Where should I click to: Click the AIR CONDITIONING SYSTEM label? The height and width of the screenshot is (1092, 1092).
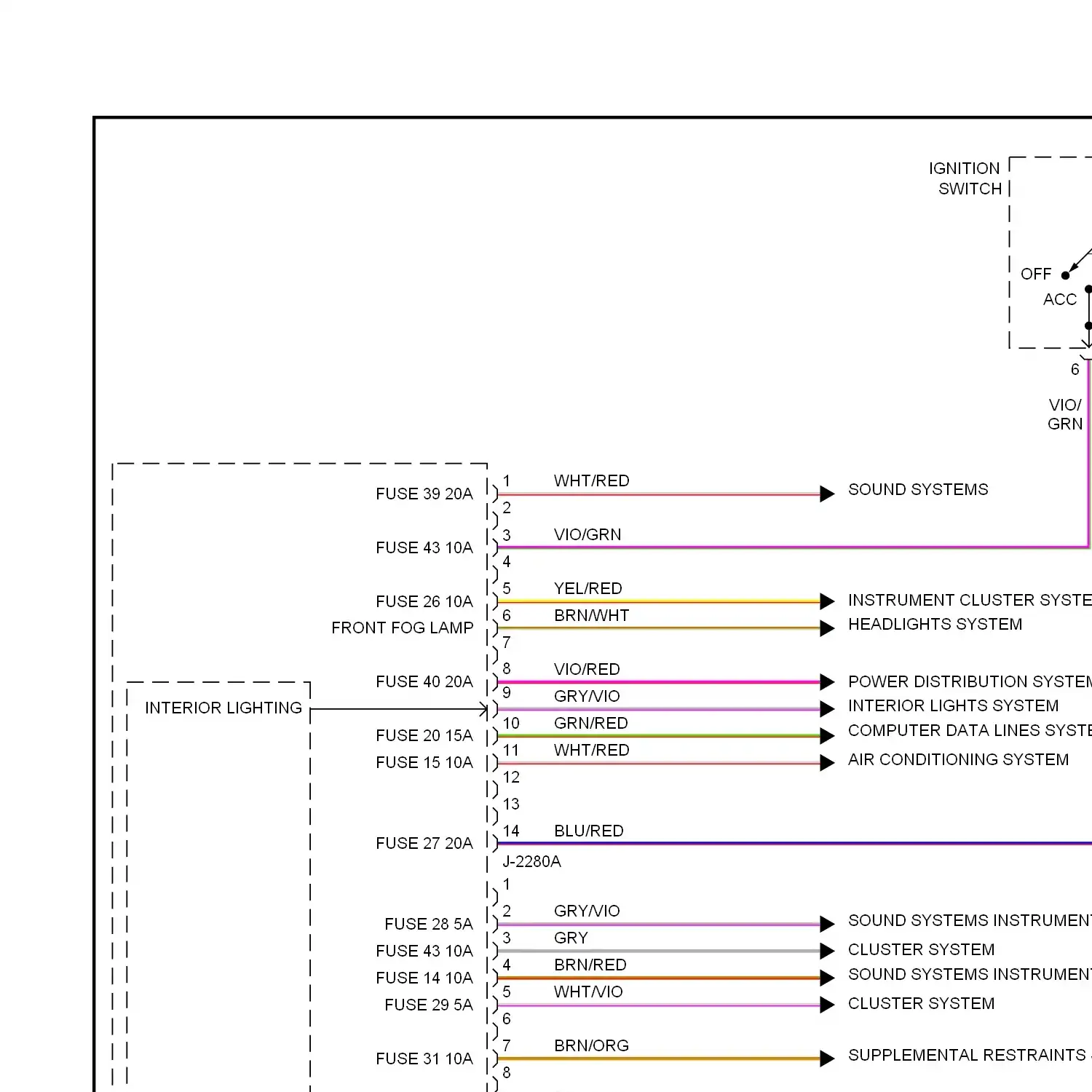coord(958,759)
